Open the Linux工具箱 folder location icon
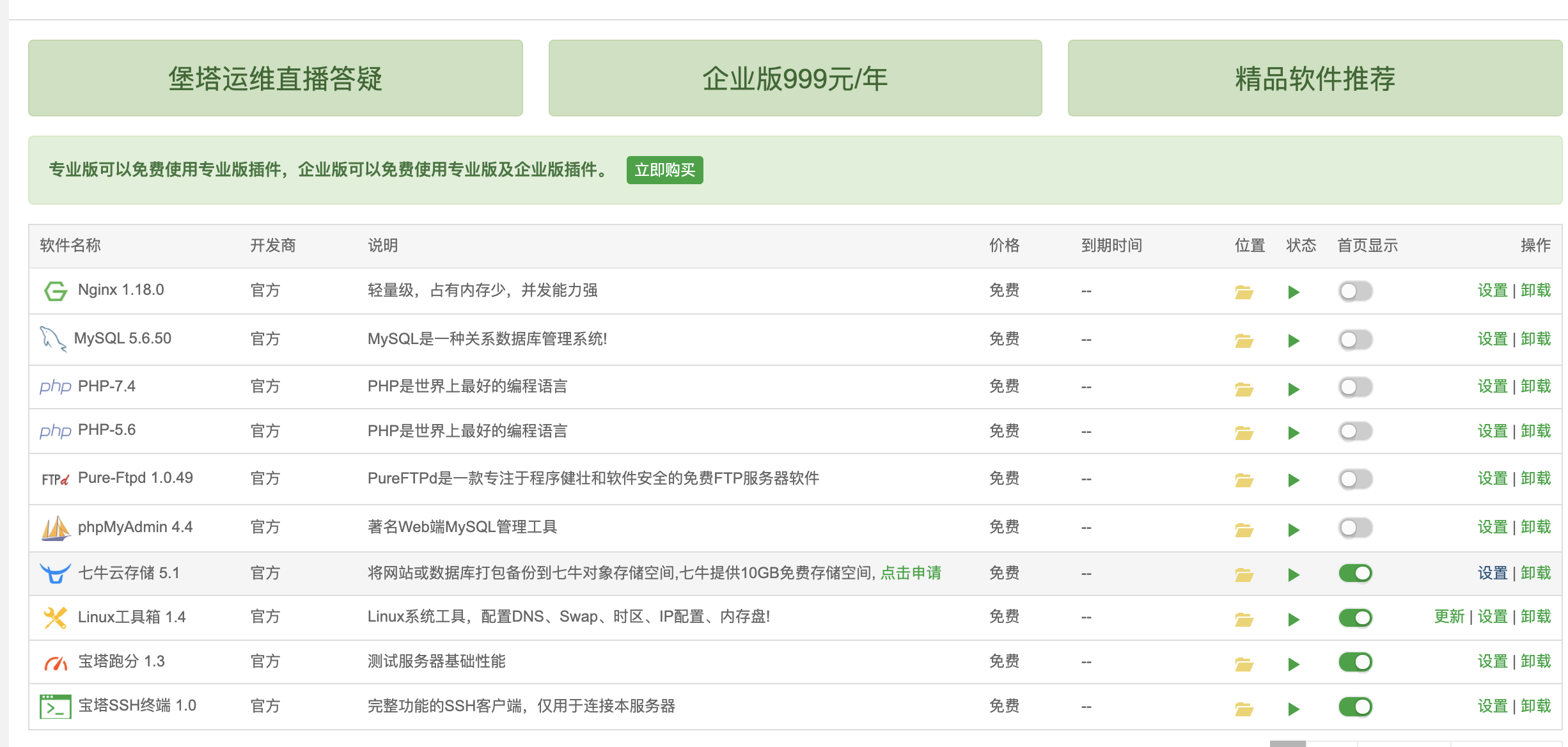Viewport: 1568px width, 747px height. [1244, 619]
